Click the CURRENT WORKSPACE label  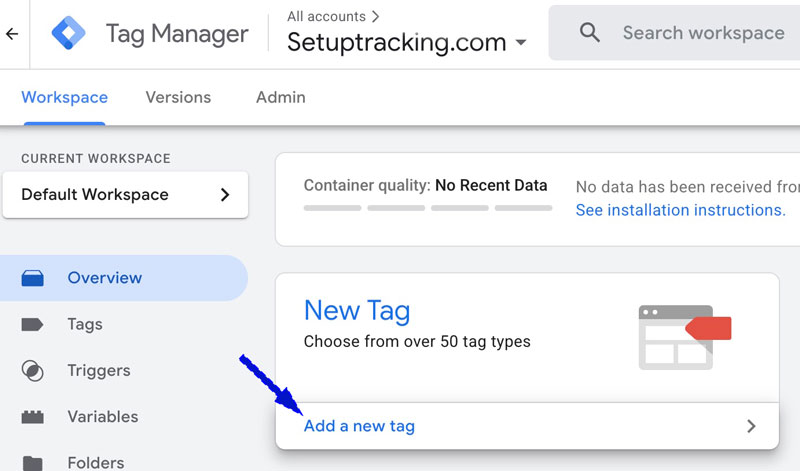click(x=96, y=159)
